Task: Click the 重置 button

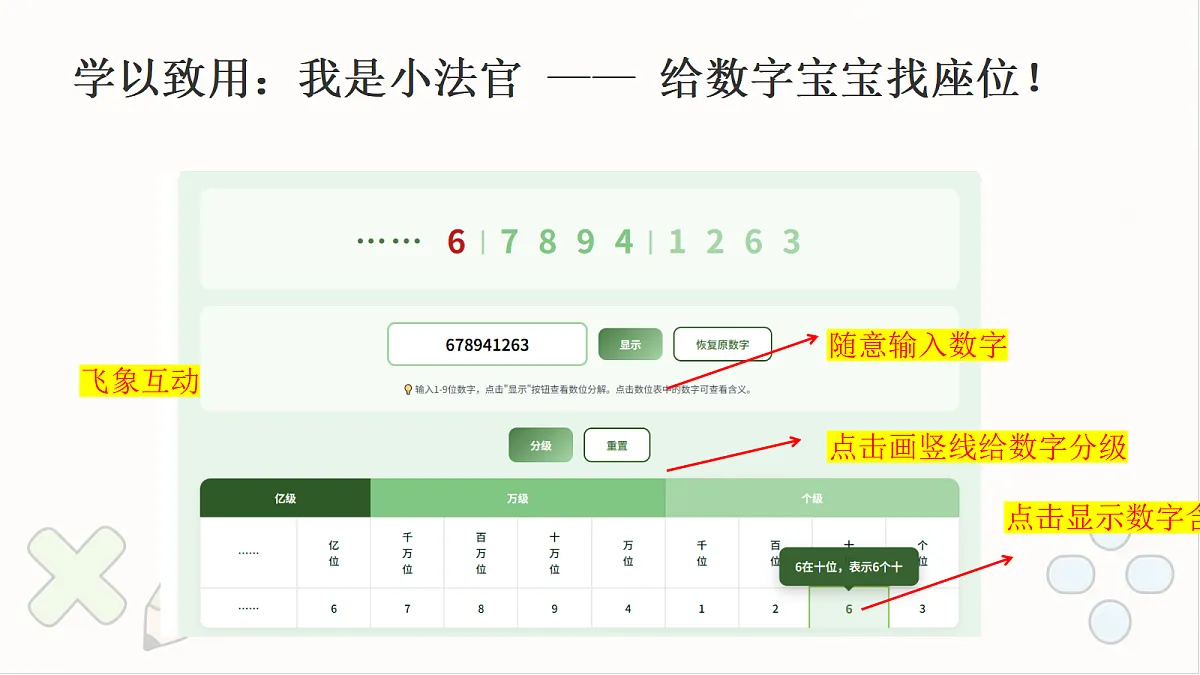Action: pyautogui.click(x=617, y=445)
